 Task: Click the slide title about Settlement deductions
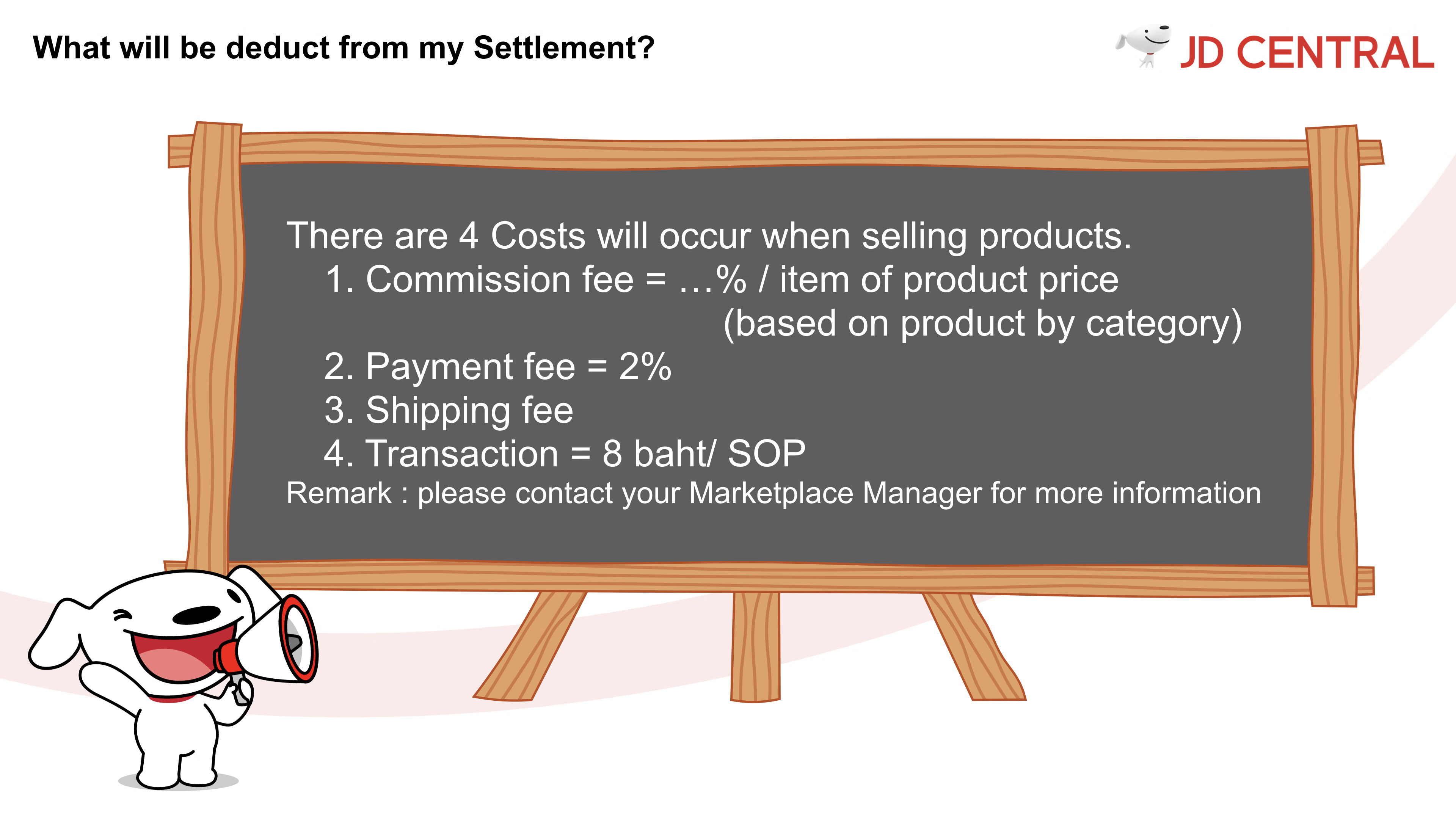pos(344,47)
